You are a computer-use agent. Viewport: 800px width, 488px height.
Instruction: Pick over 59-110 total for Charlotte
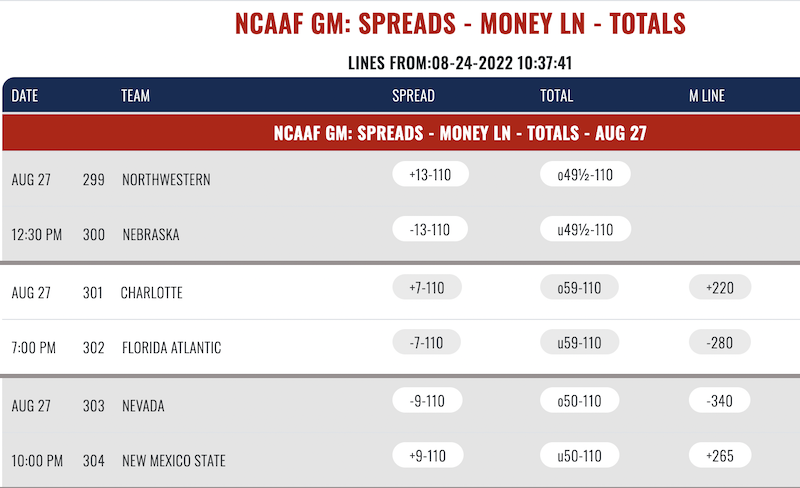click(x=579, y=287)
